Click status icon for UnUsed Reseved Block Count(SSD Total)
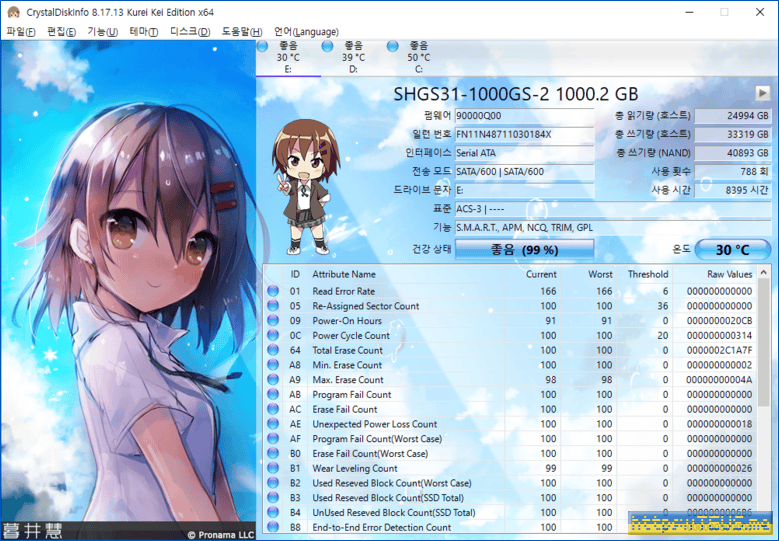The height and width of the screenshot is (541, 779). coord(273,512)
